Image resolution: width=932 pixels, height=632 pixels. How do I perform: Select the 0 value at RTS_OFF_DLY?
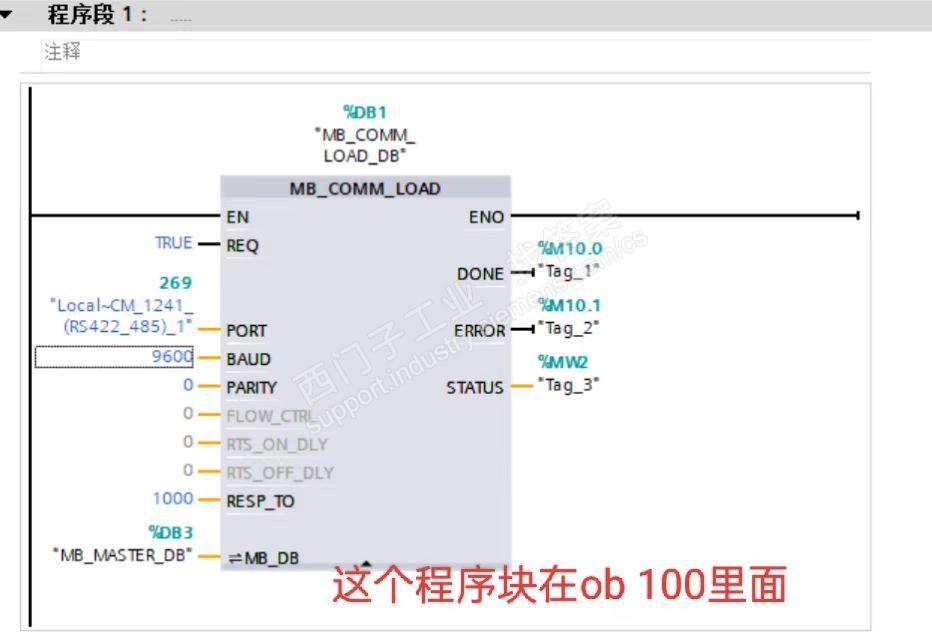[x=188, y=470]
